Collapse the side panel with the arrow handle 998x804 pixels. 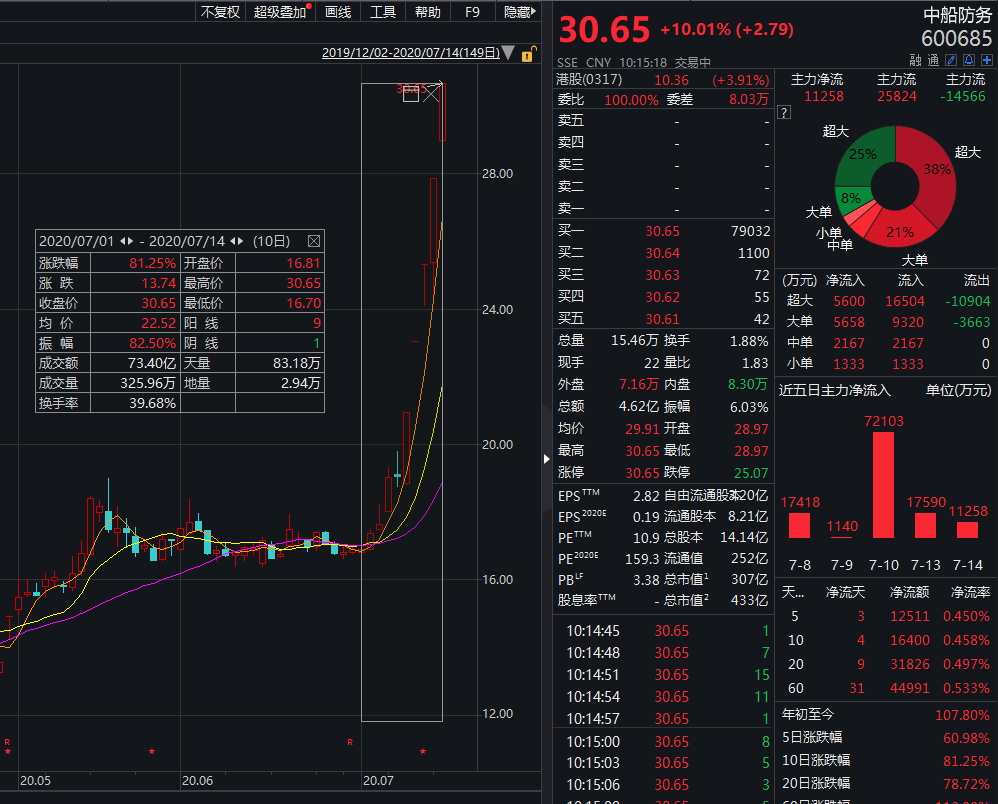point(546,458)
